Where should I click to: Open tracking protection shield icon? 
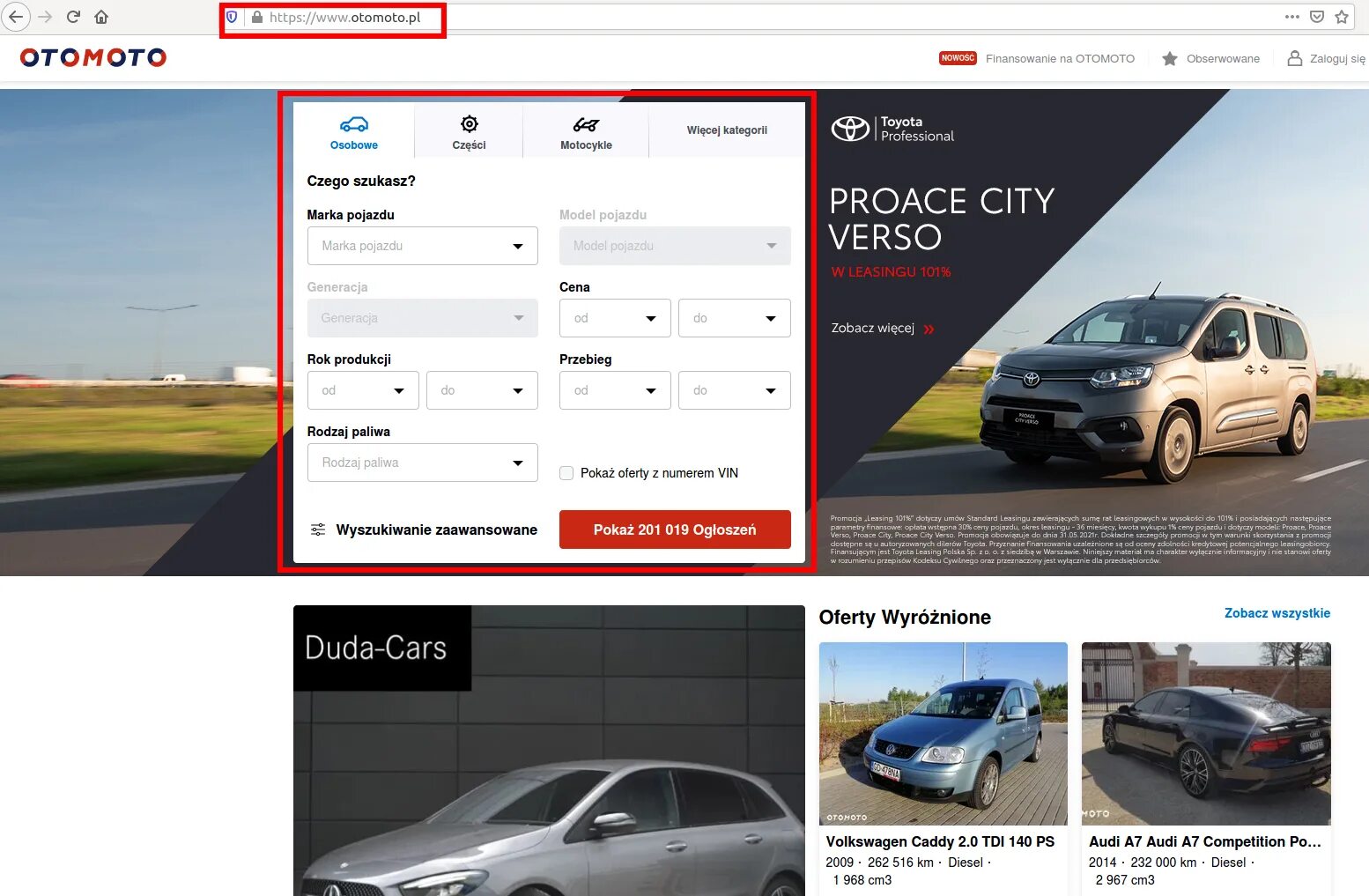(232, 17)
